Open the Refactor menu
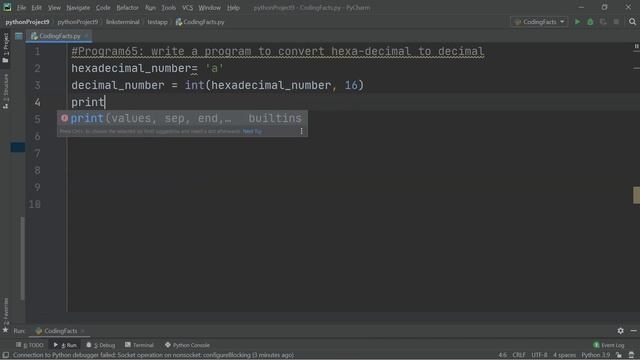Image resolution: width=640 pixels, height=360 pixels. (127, 8)
